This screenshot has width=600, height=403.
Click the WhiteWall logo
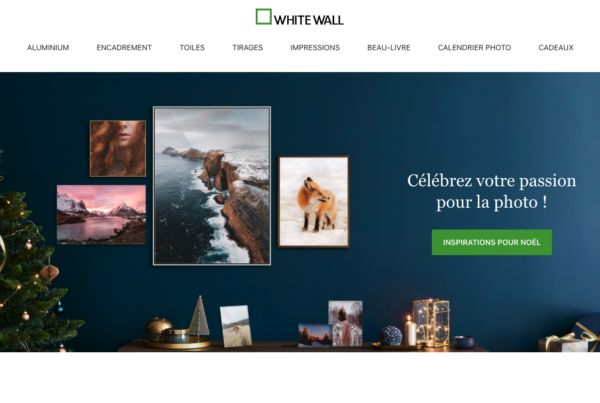click(x=300, y=17)
